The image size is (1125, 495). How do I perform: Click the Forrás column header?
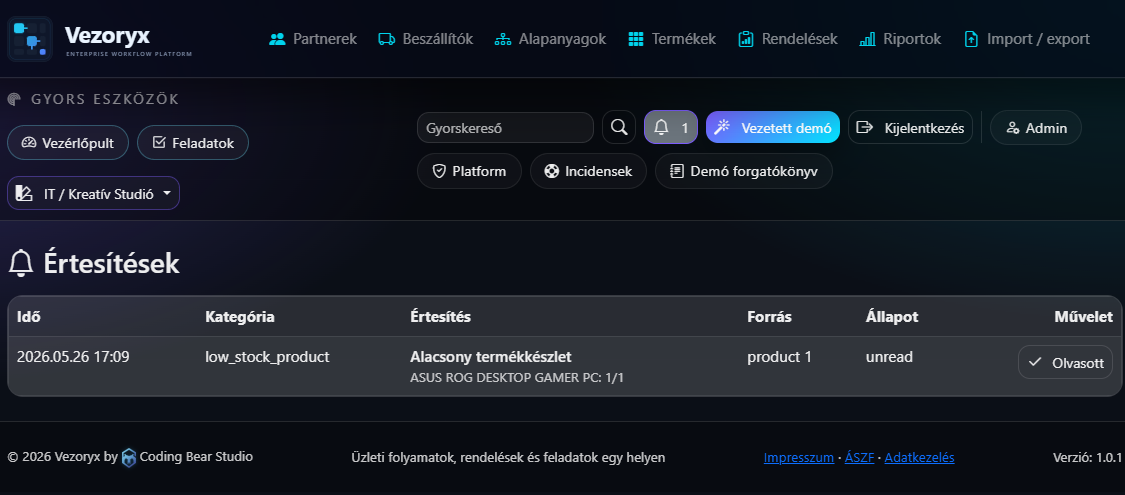pyautogui.click(x=769, y=316)
